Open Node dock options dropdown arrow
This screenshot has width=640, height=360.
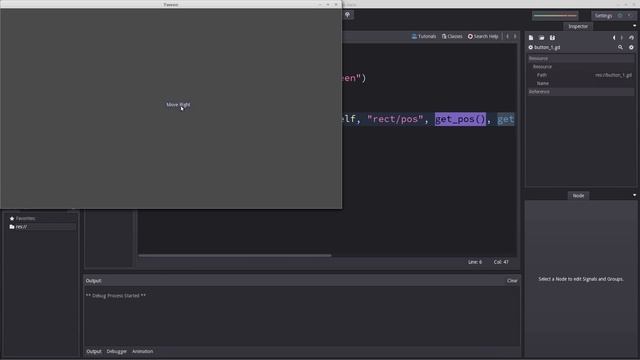pos(634,195)
